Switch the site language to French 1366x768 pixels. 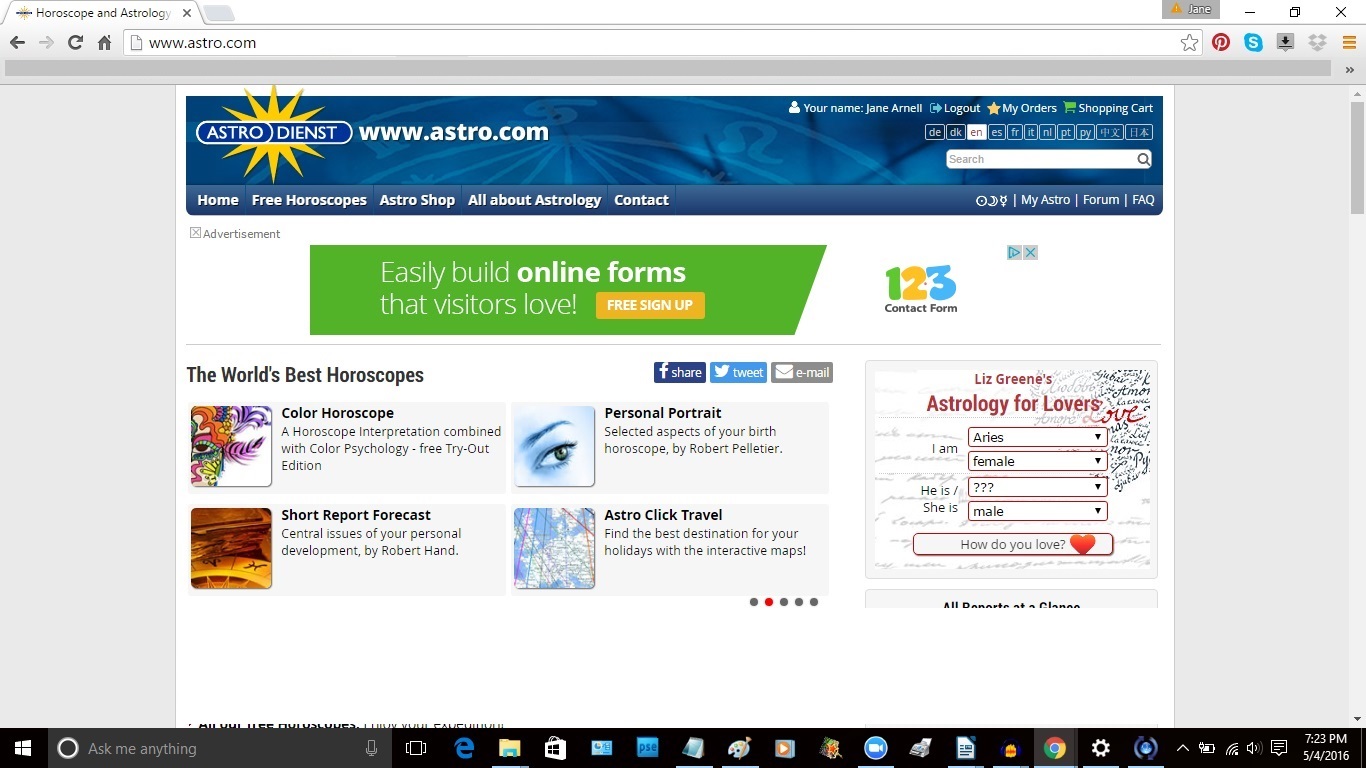pyautogui.click(x=1014, y=132)
